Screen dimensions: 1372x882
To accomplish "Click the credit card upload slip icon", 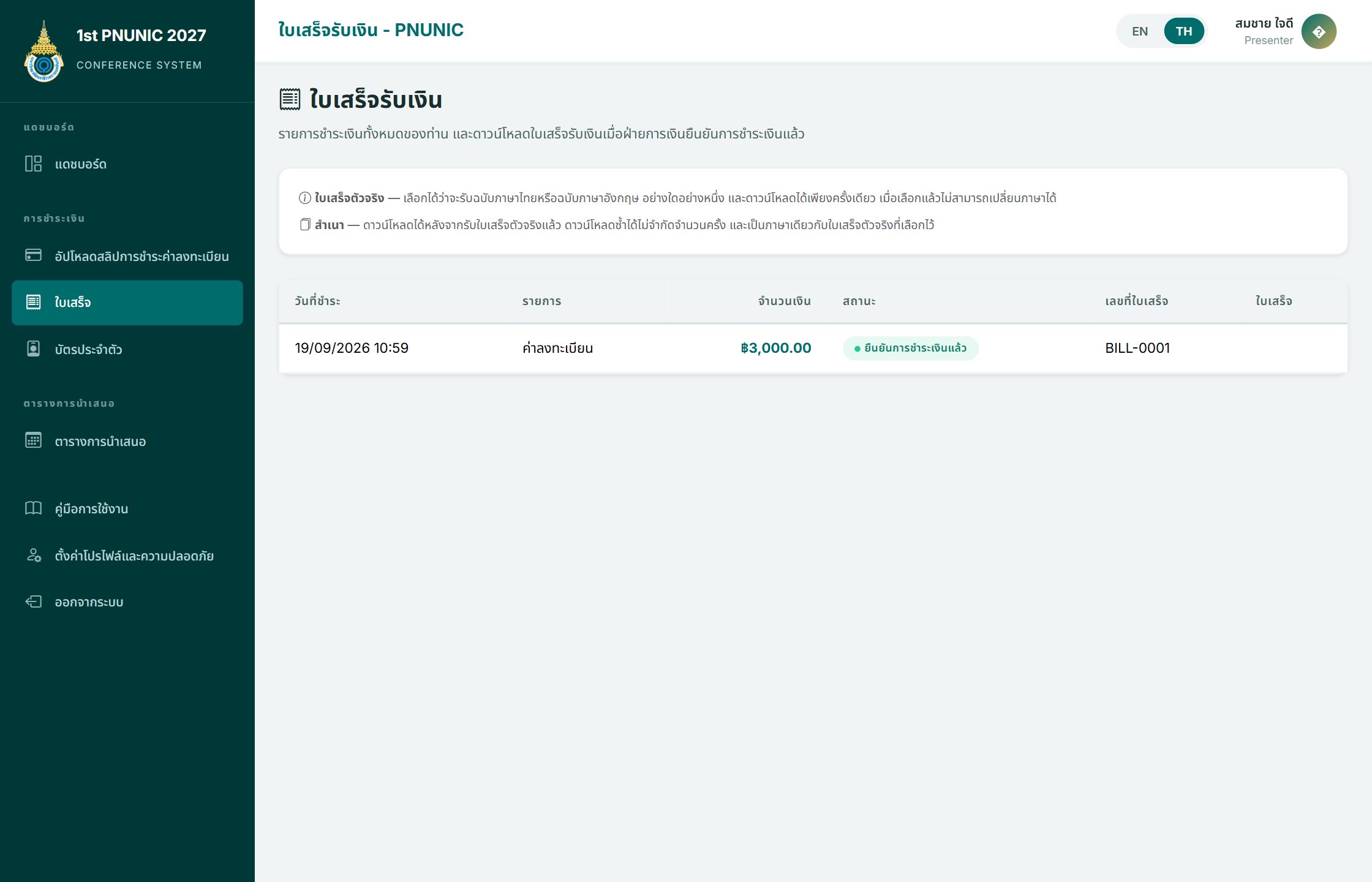I will coord(33,255).
